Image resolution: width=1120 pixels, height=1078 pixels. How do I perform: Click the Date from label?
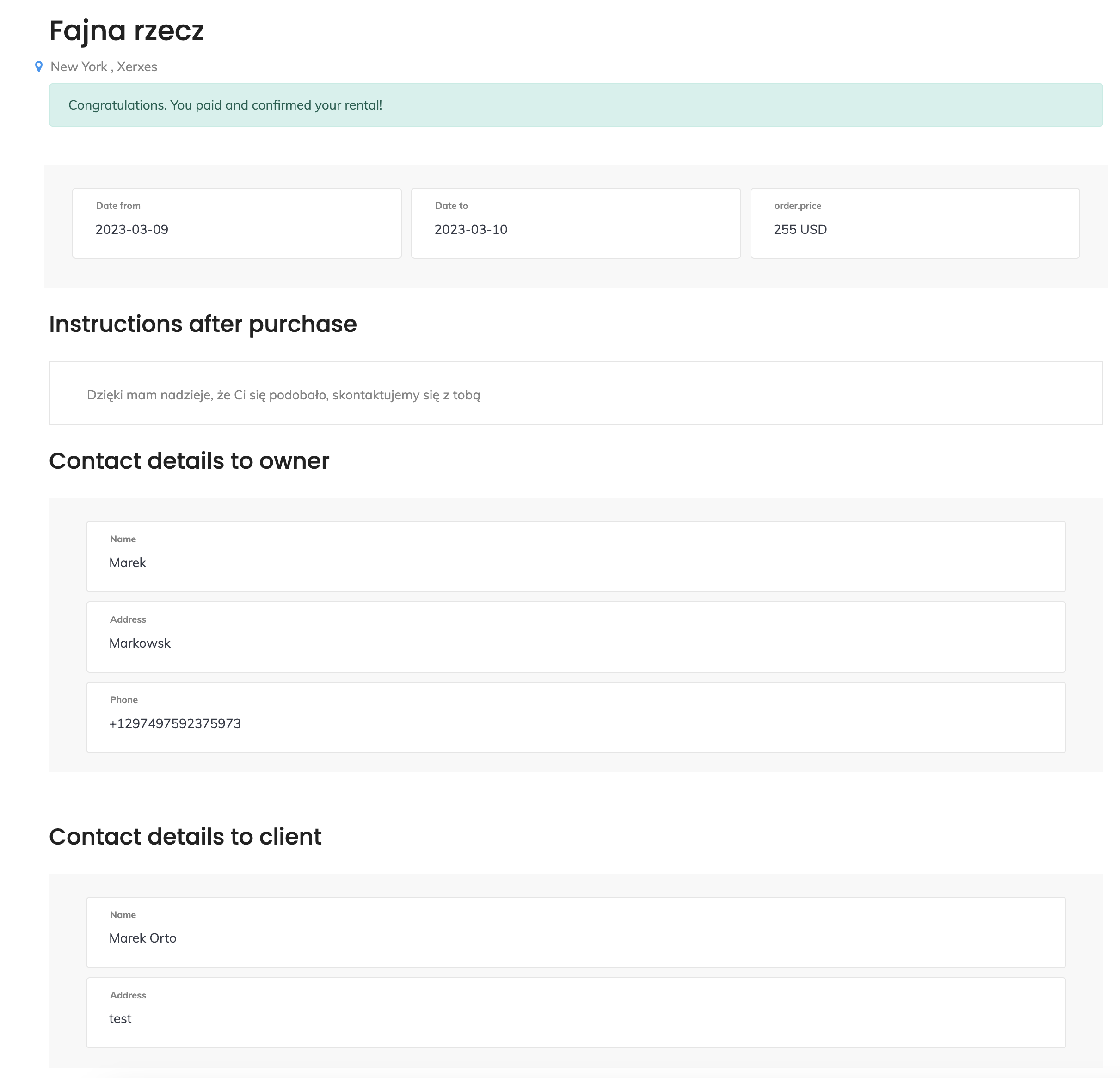click(118, 206)
